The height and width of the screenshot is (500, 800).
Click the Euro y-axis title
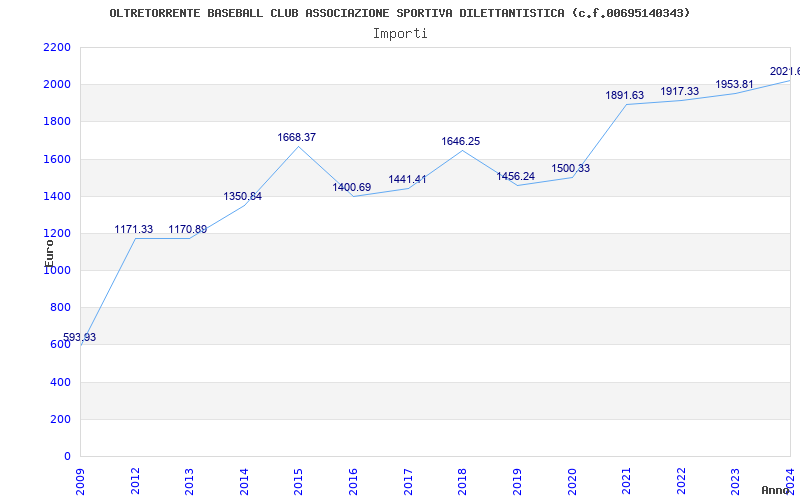tap(49, 253)
